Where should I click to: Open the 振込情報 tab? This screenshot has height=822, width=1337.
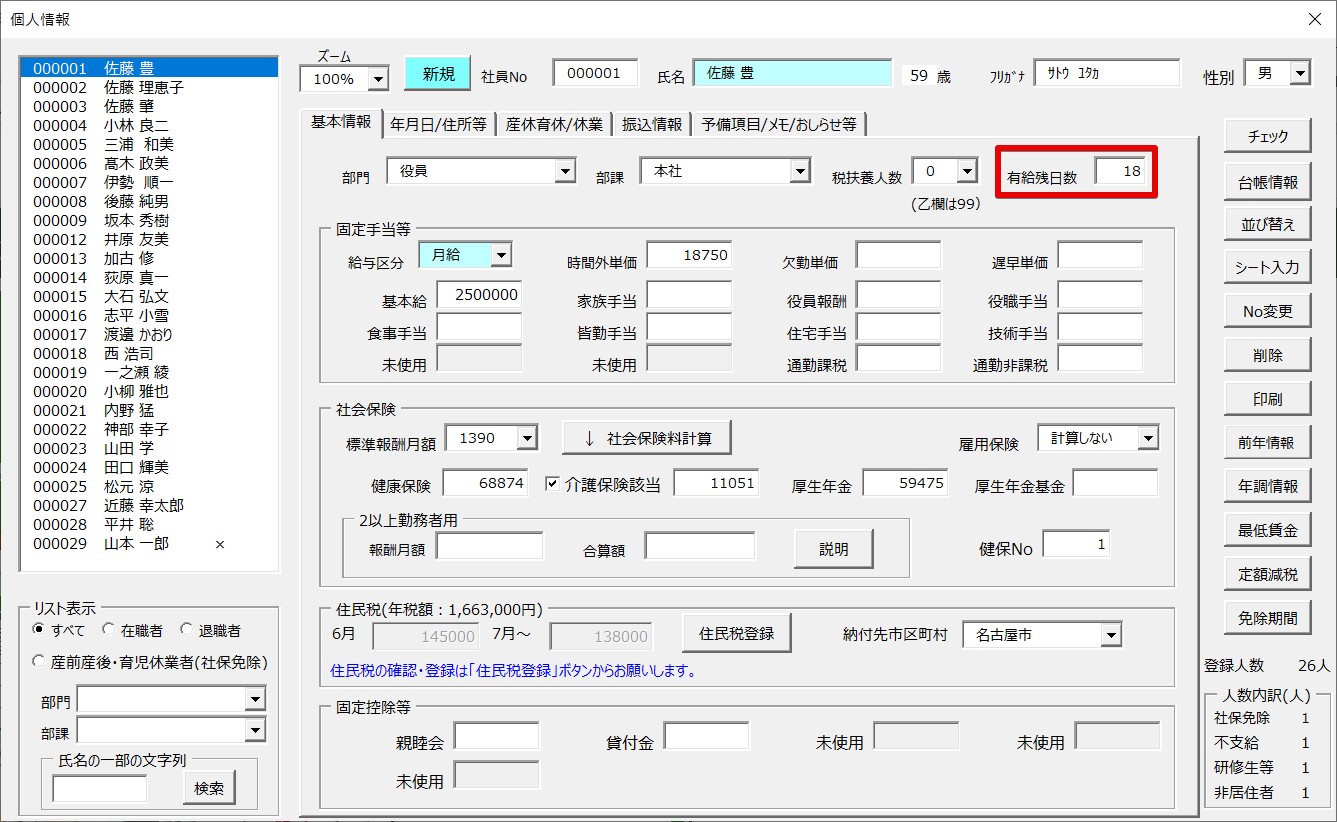point(652,124)
